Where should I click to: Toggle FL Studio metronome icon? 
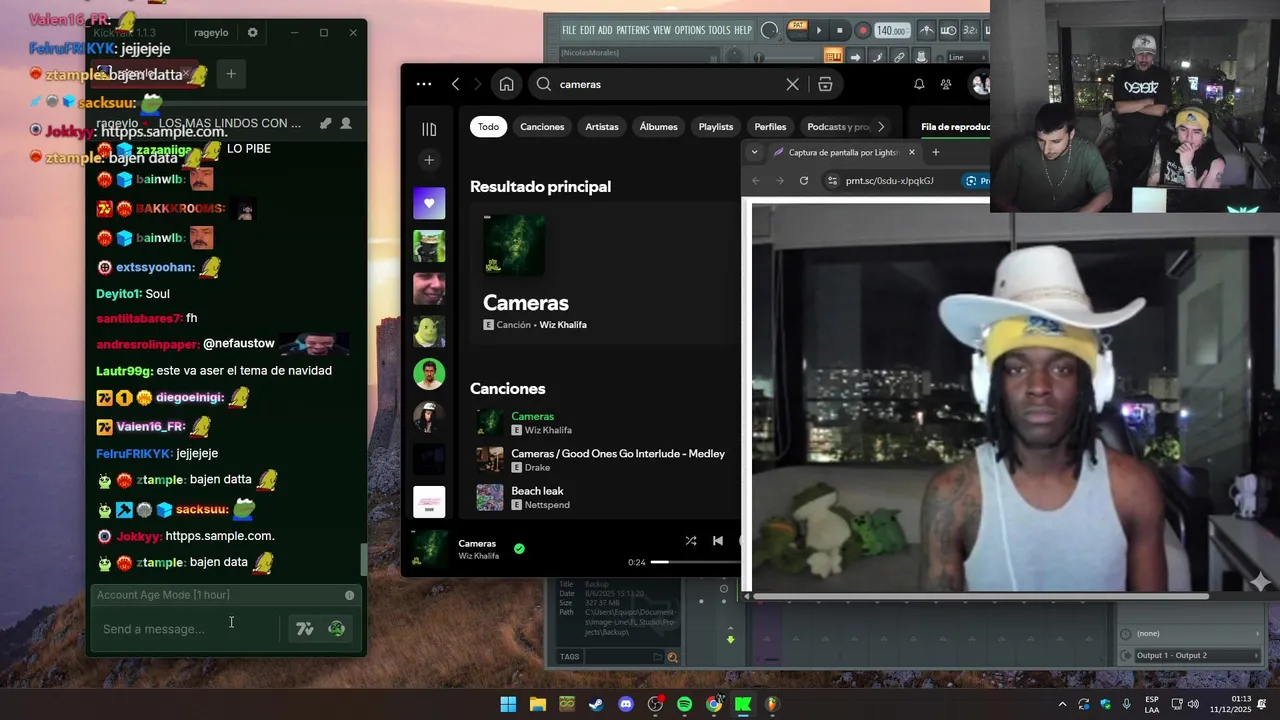point(927,31)
